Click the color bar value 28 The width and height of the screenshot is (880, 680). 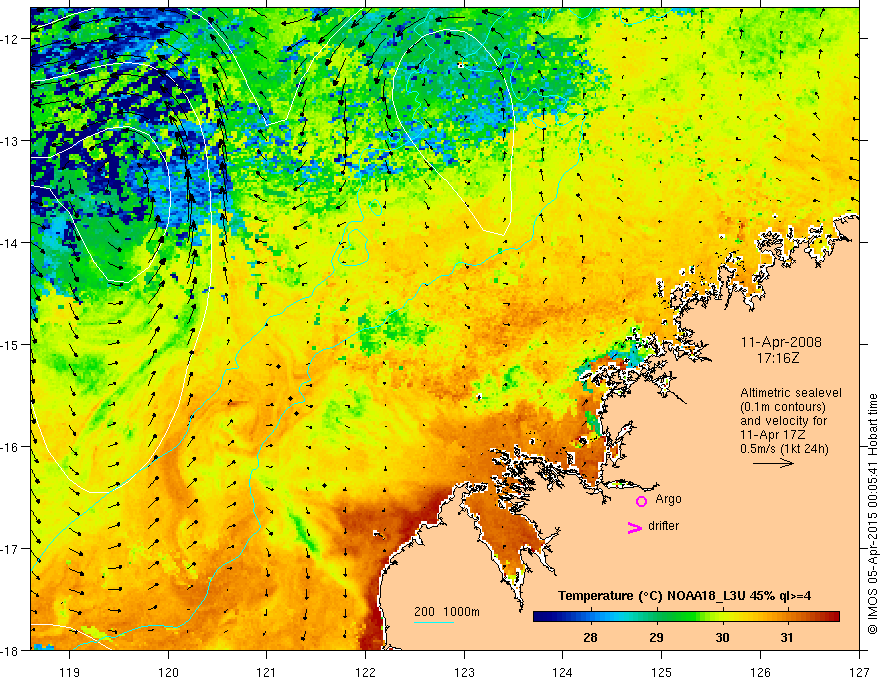click(x=590, y=637)
